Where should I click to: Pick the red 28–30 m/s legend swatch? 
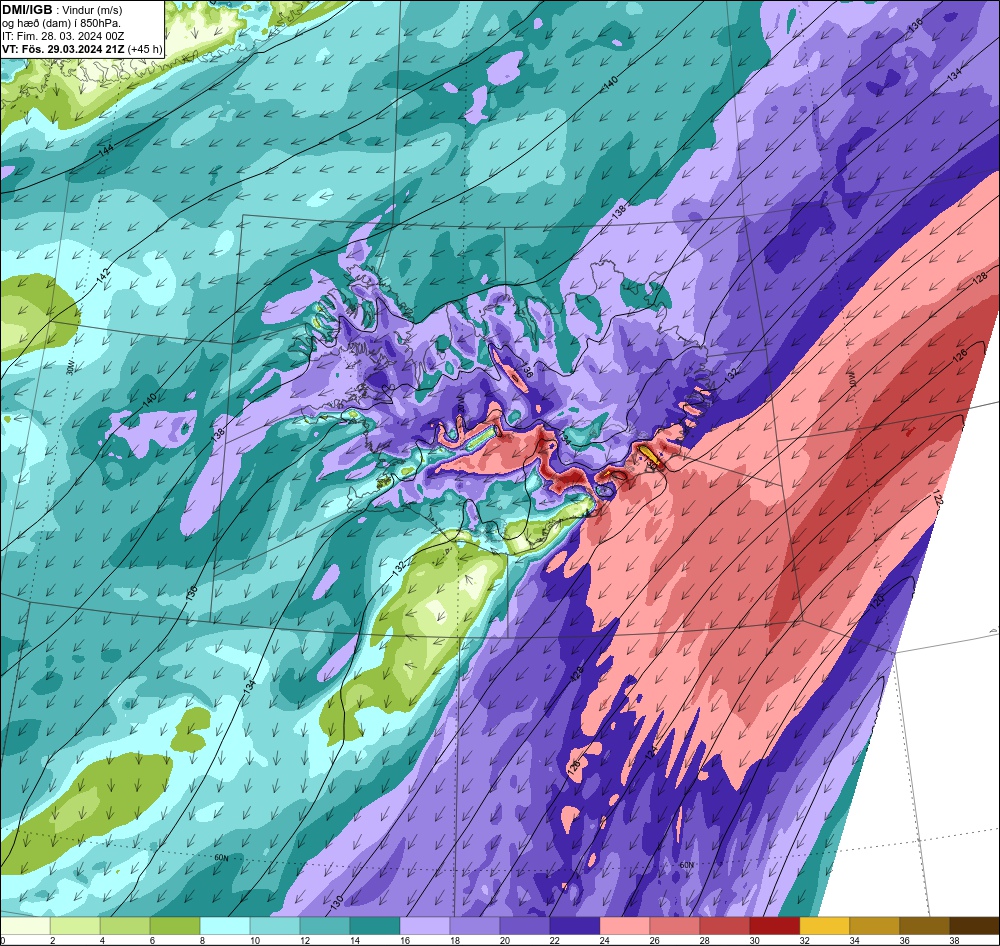point(724,926)
